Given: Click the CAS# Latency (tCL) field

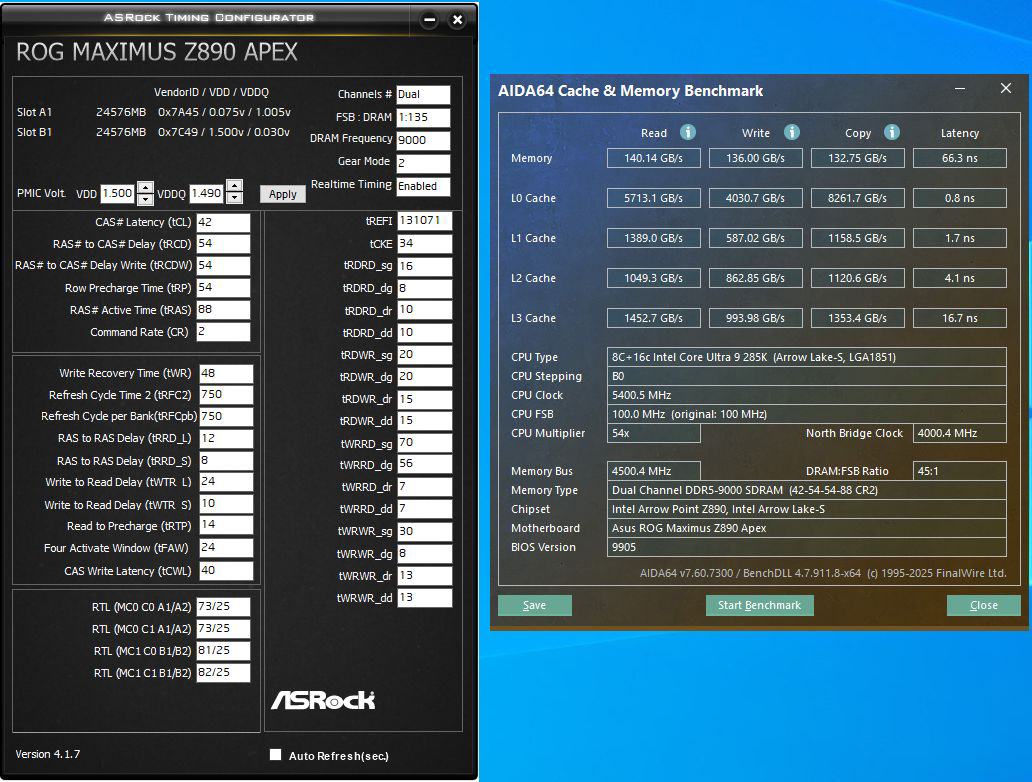Looking at the screenshot, I should pyautogui.click(x=223, y=222).
